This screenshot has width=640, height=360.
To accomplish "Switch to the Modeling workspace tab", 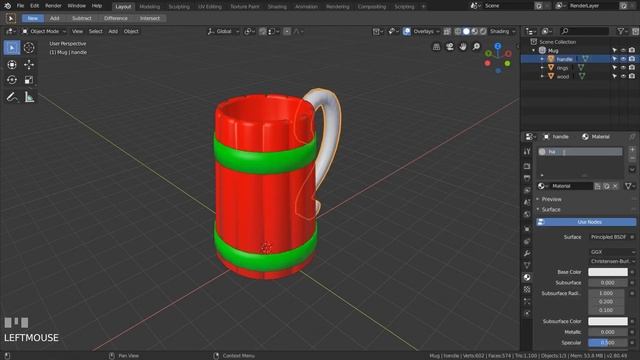I will (149, 7).
